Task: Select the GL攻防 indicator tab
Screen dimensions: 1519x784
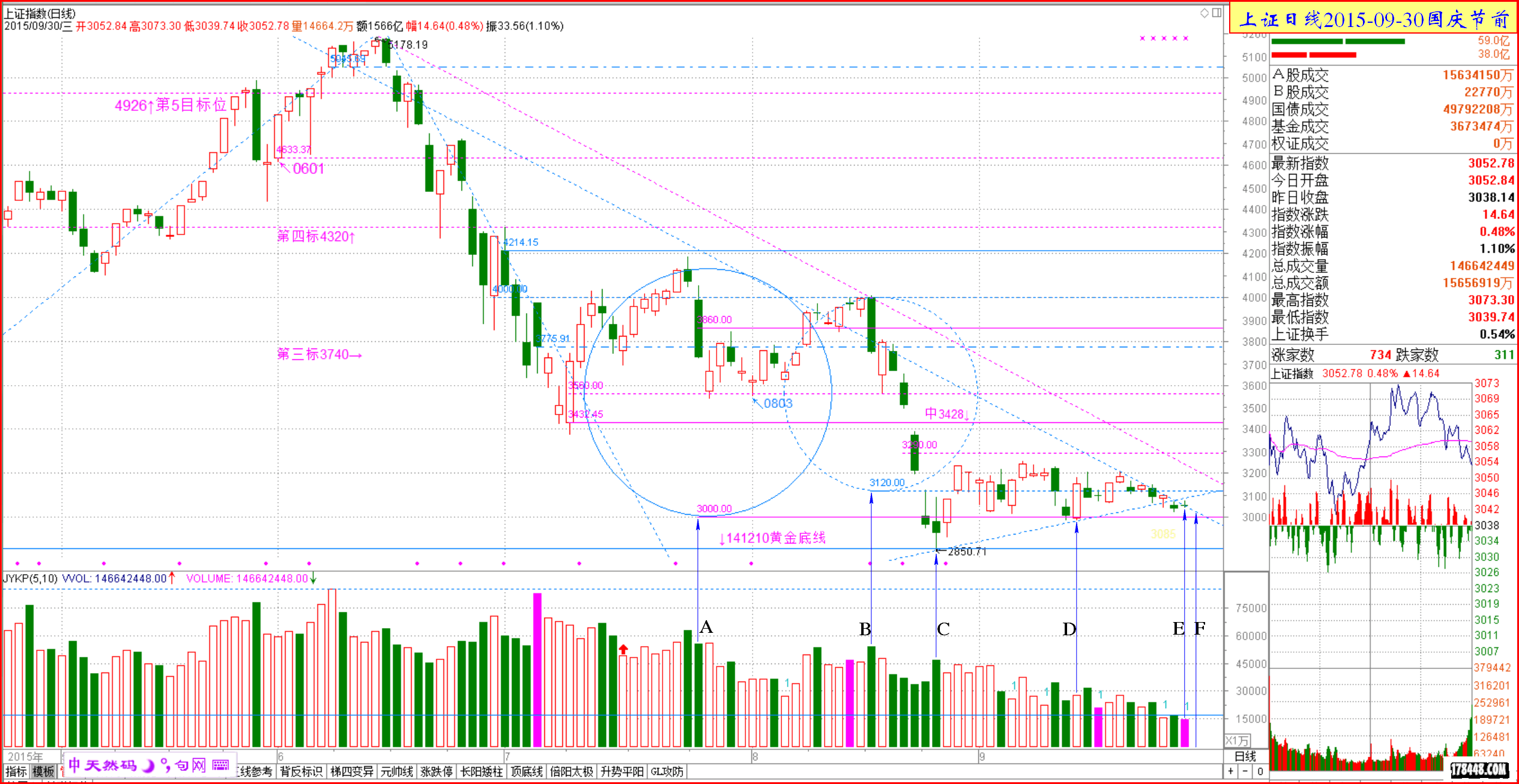Action: point(667,771)
